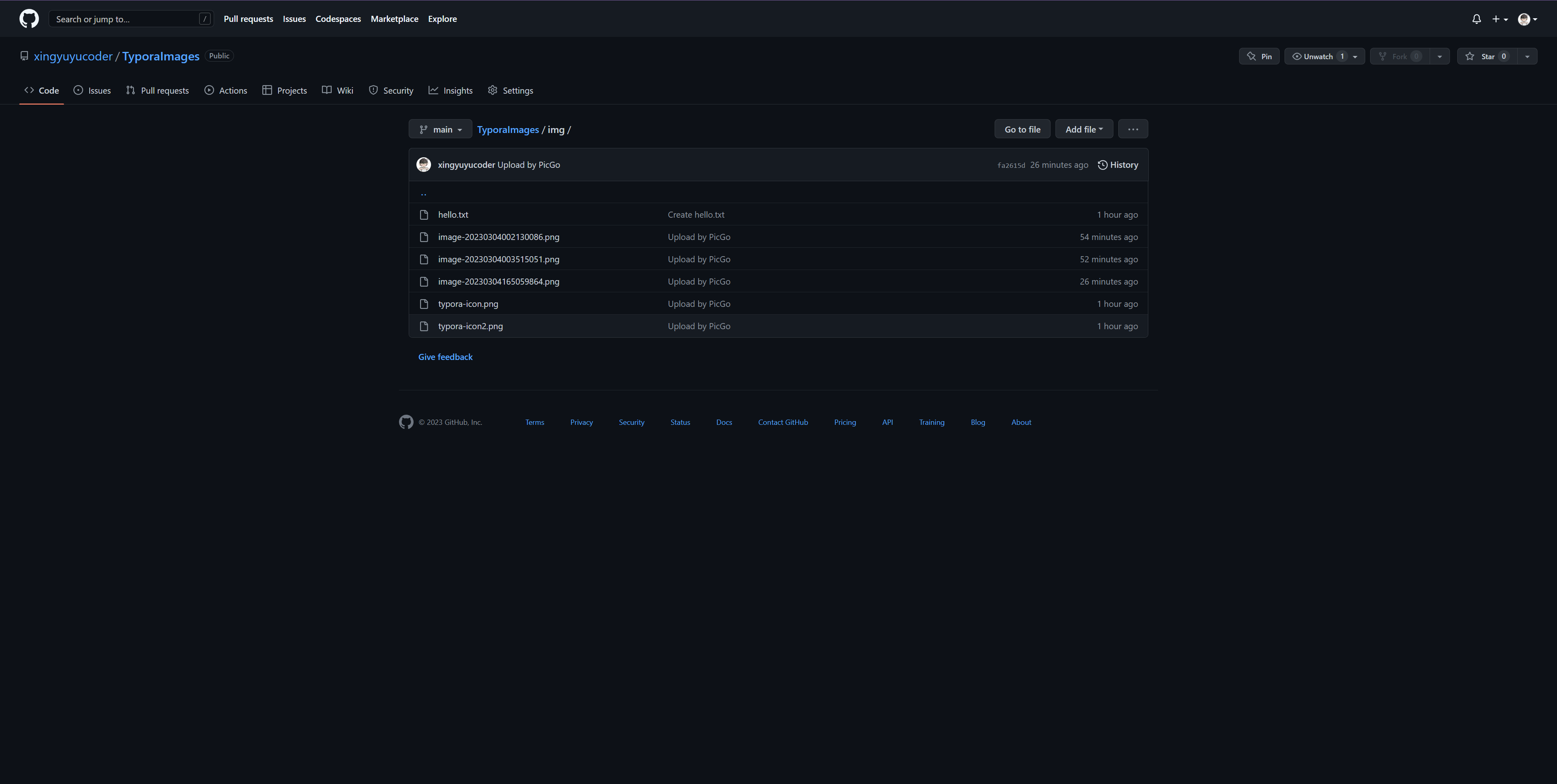
Task: Star the TyporaImages repository
Action: [1488, 56]
